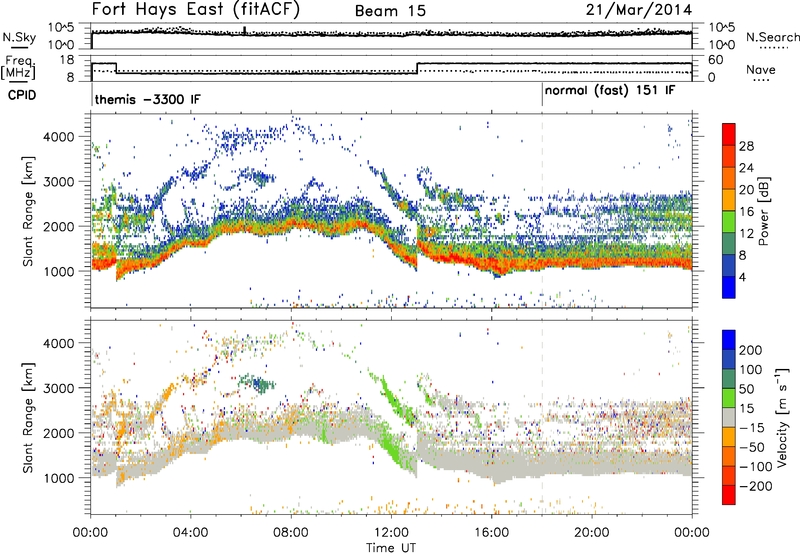Pick the top blue Velocity segment above 200
The width and height of the screenshot is (800, 554).
[x=729, y=340]
